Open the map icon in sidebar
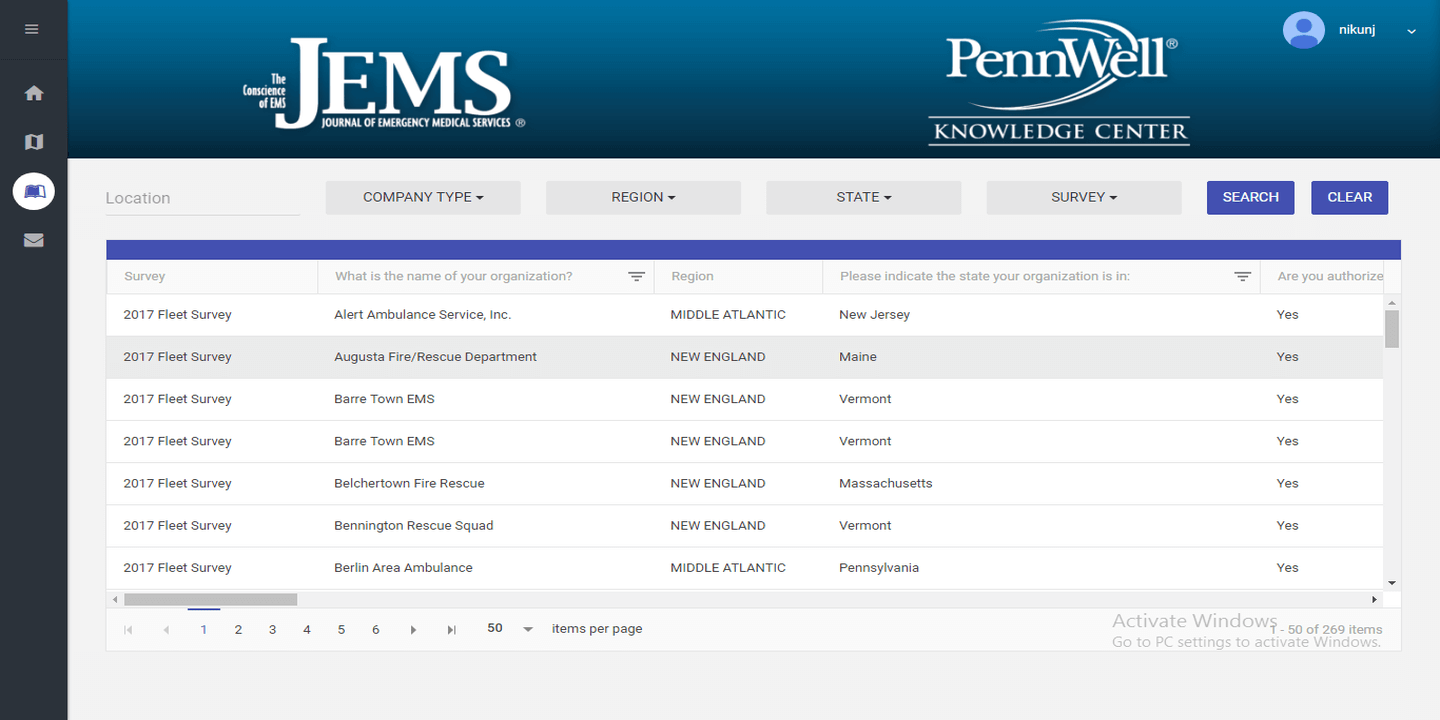The image size is (1440, 720). 34,142
